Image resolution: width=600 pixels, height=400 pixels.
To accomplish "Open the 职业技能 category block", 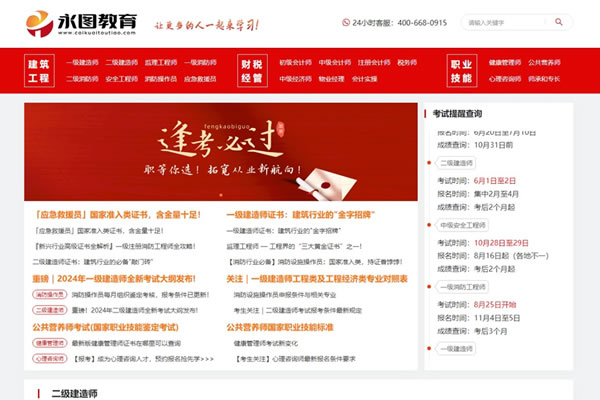I will [x=461, y=70].
